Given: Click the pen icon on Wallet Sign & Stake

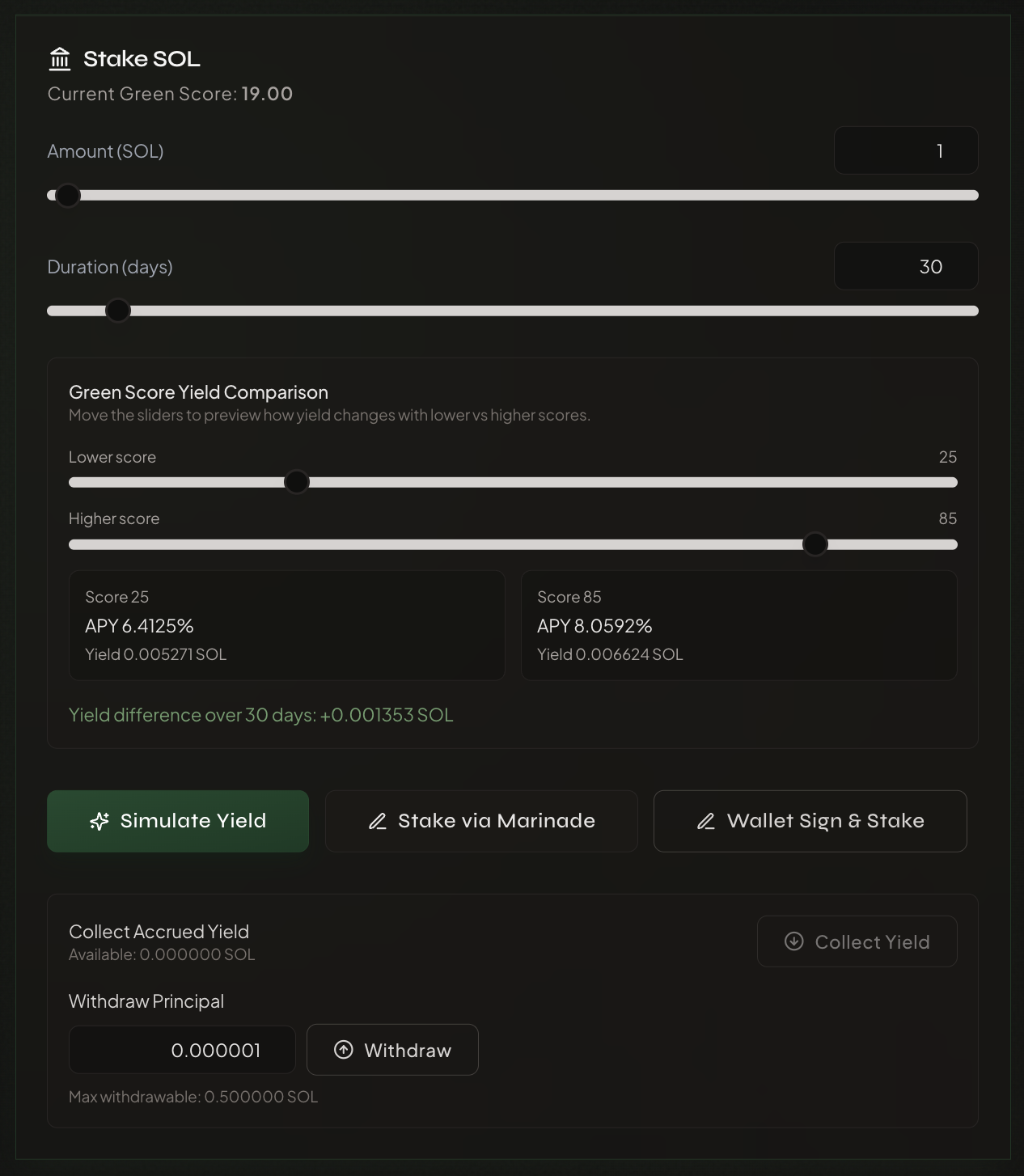Looking at the screenshot, I should pyautogui.click(x=706, y=821).
